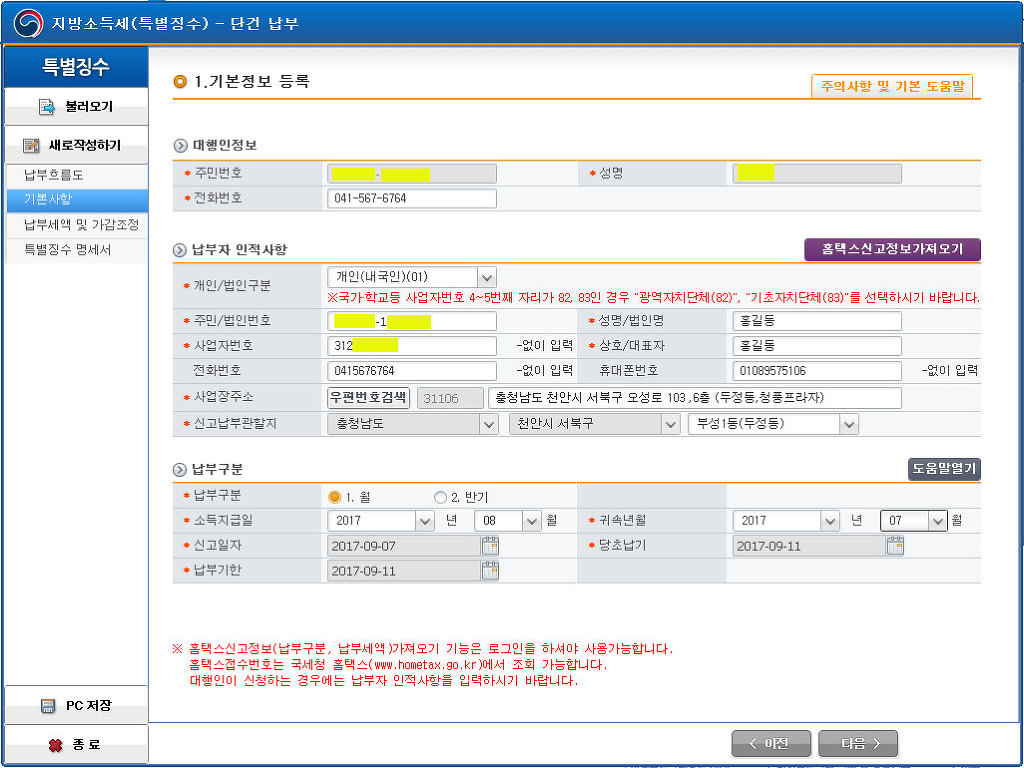This screenshot has width=1024, height=768.
Task: Click the 불러오기 load icon button
Action: tap(46, 106)
